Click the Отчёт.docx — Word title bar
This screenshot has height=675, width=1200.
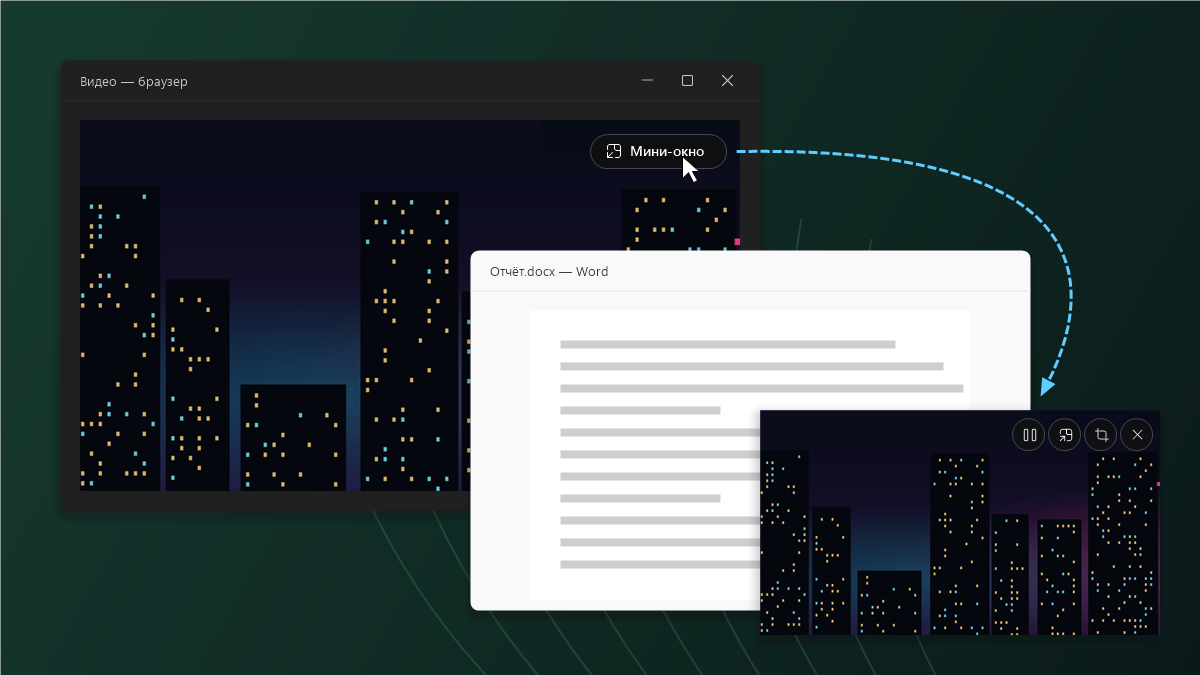[750, 271]
